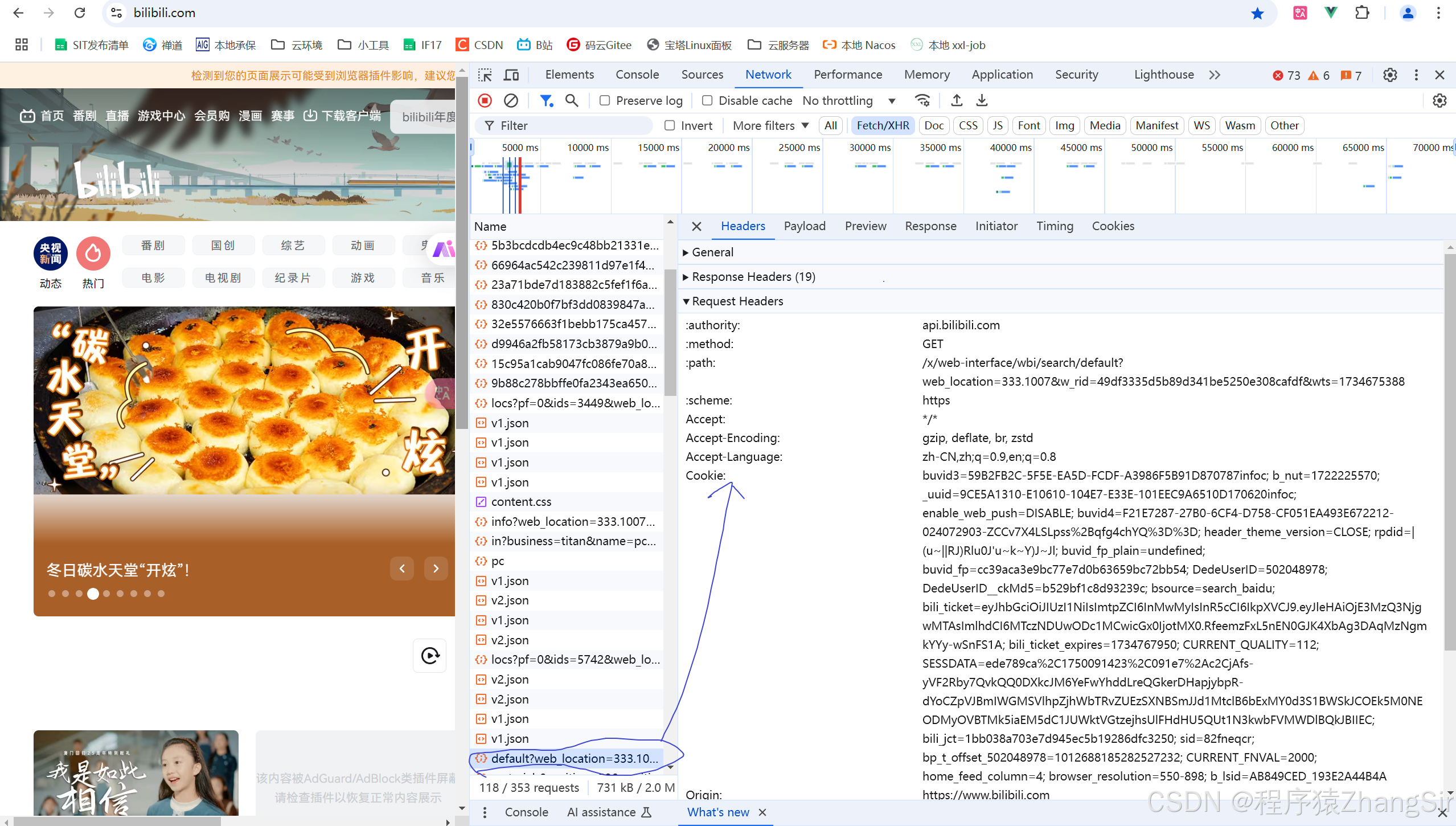Stop recording the network log
Viewport: 1456px width, 826px height.
click(x=485, y=100)
